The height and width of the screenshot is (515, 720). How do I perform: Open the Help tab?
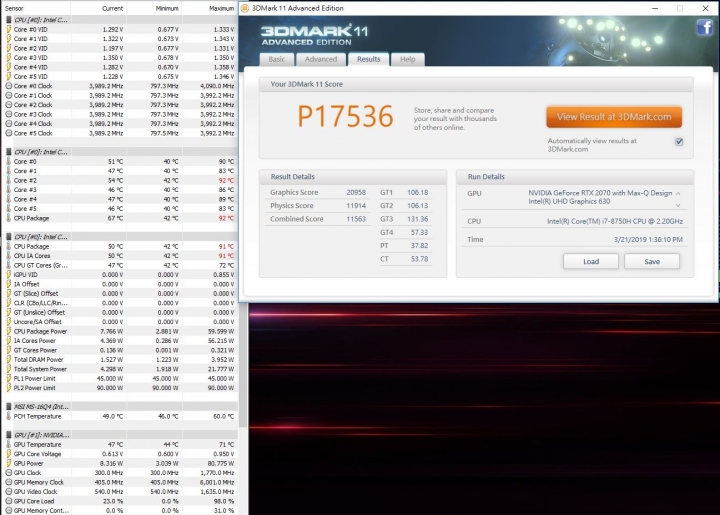407,59
